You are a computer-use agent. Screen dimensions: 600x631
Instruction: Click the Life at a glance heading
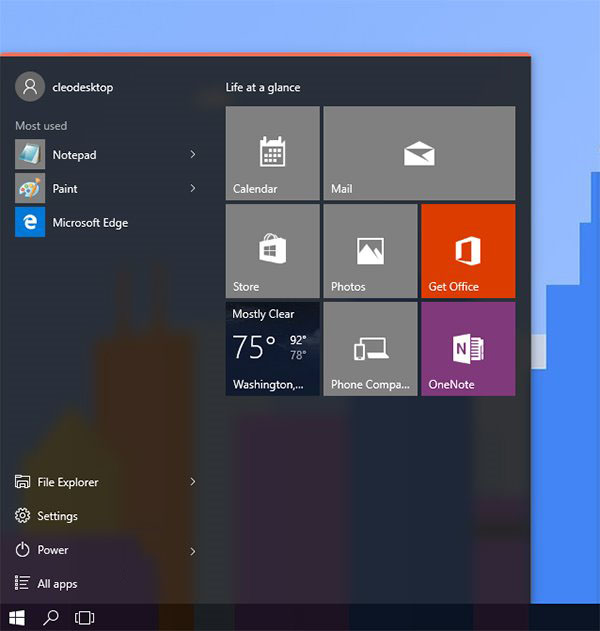263,88
